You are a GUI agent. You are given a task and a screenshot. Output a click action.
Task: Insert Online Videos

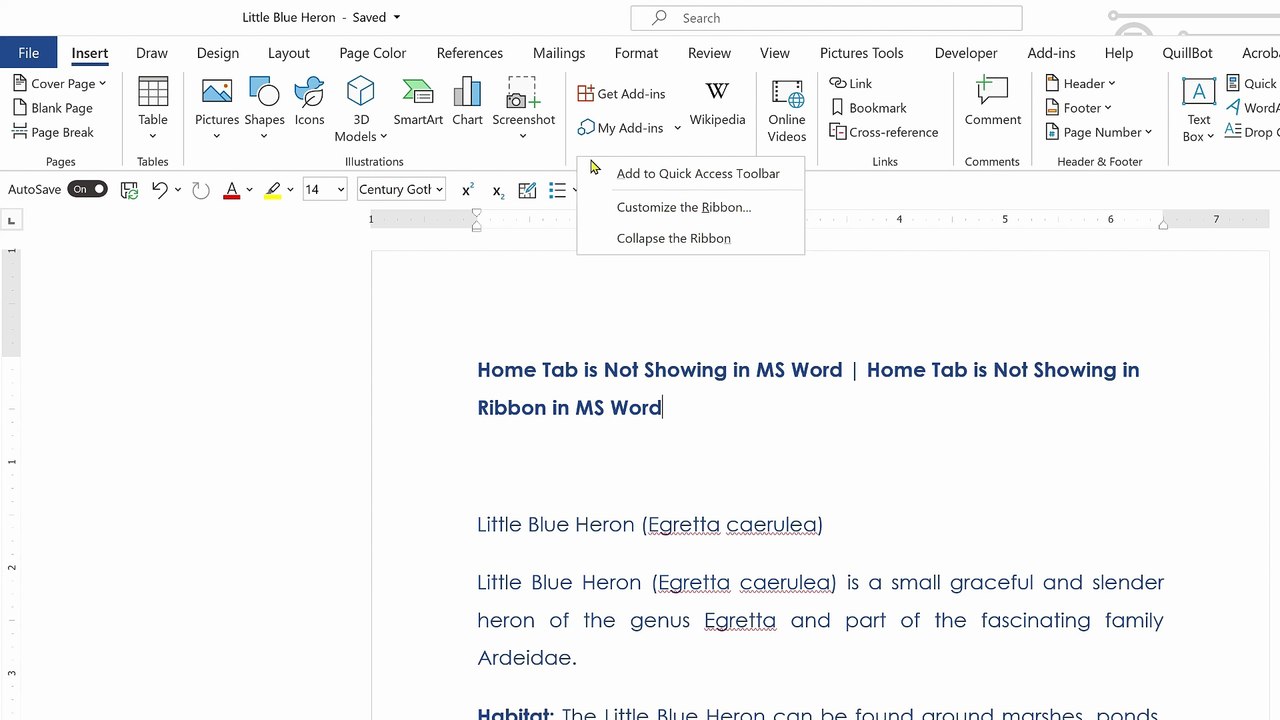click(x=787, y=110)
